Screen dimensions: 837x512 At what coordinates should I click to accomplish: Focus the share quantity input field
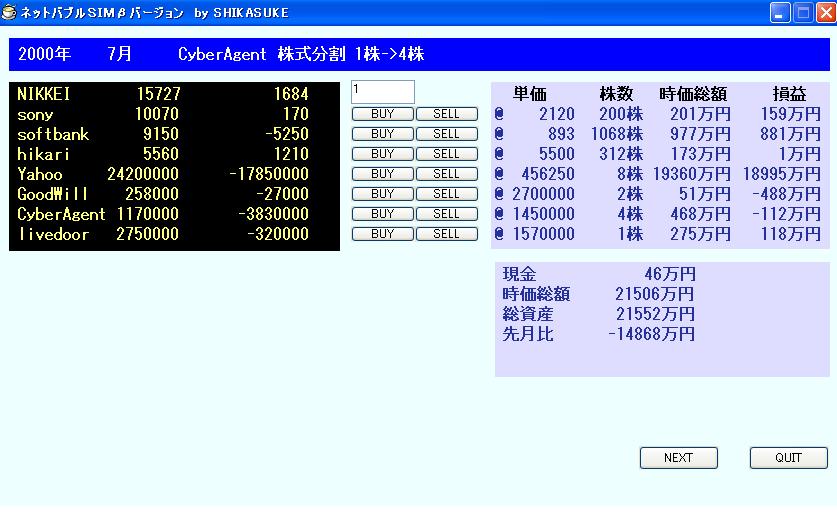click(383, 92)
